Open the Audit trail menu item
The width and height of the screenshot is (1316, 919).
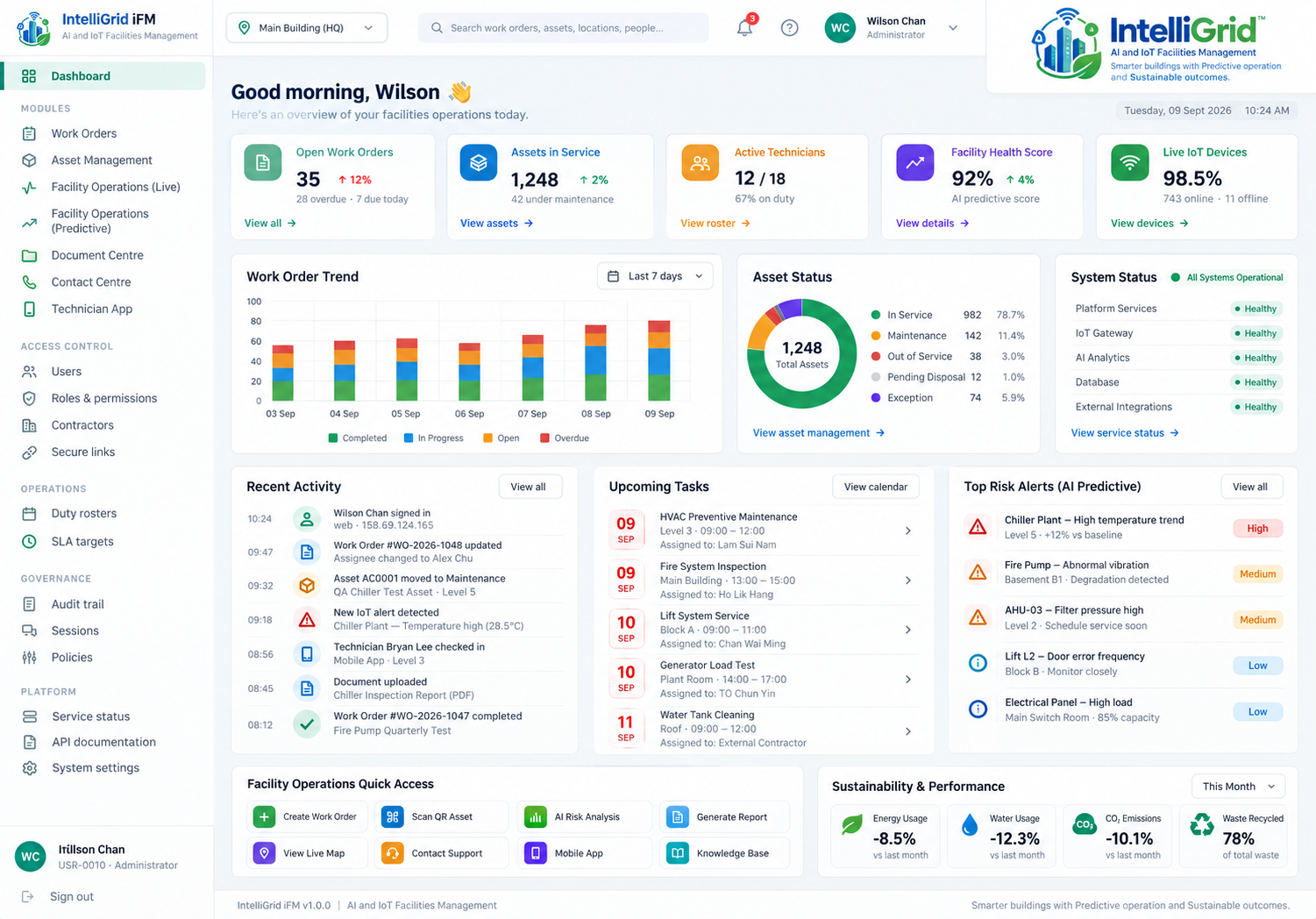tap(77, 604)
